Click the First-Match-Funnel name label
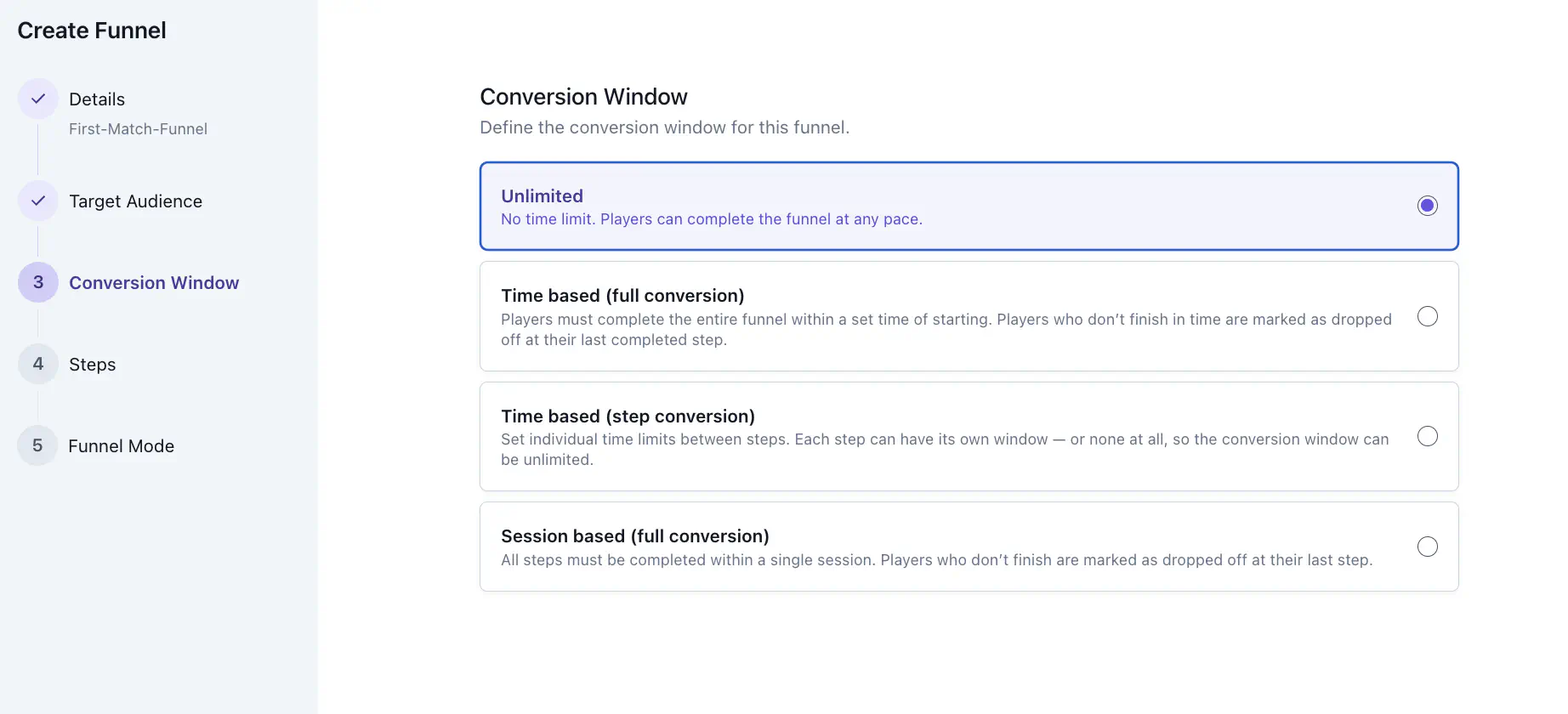The image size is (1568, 714). point(139,128)
